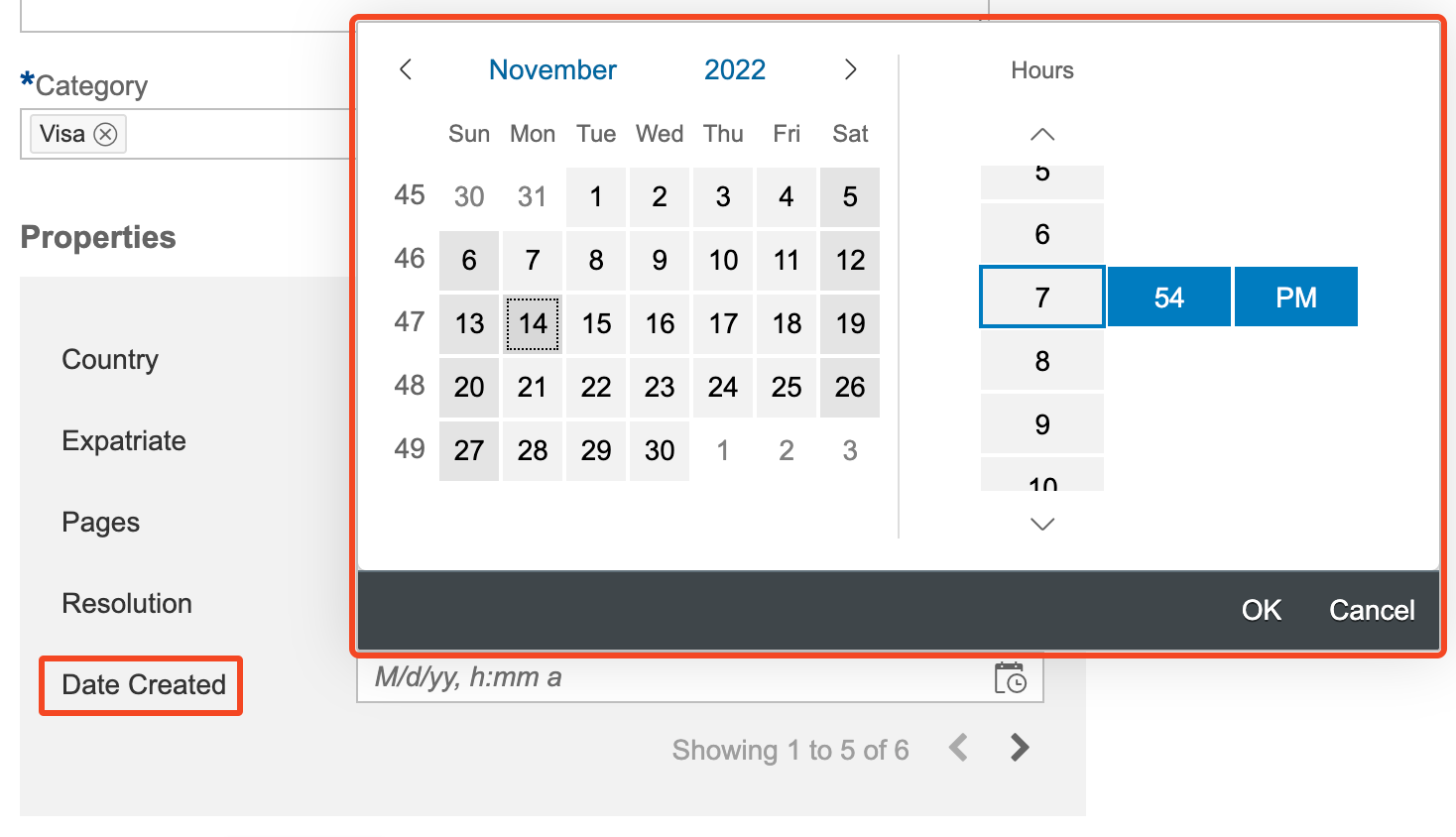Select hour 8 in the list
The height and width of the screenshot is (837, 1456).
click(x=1041, y=361)
